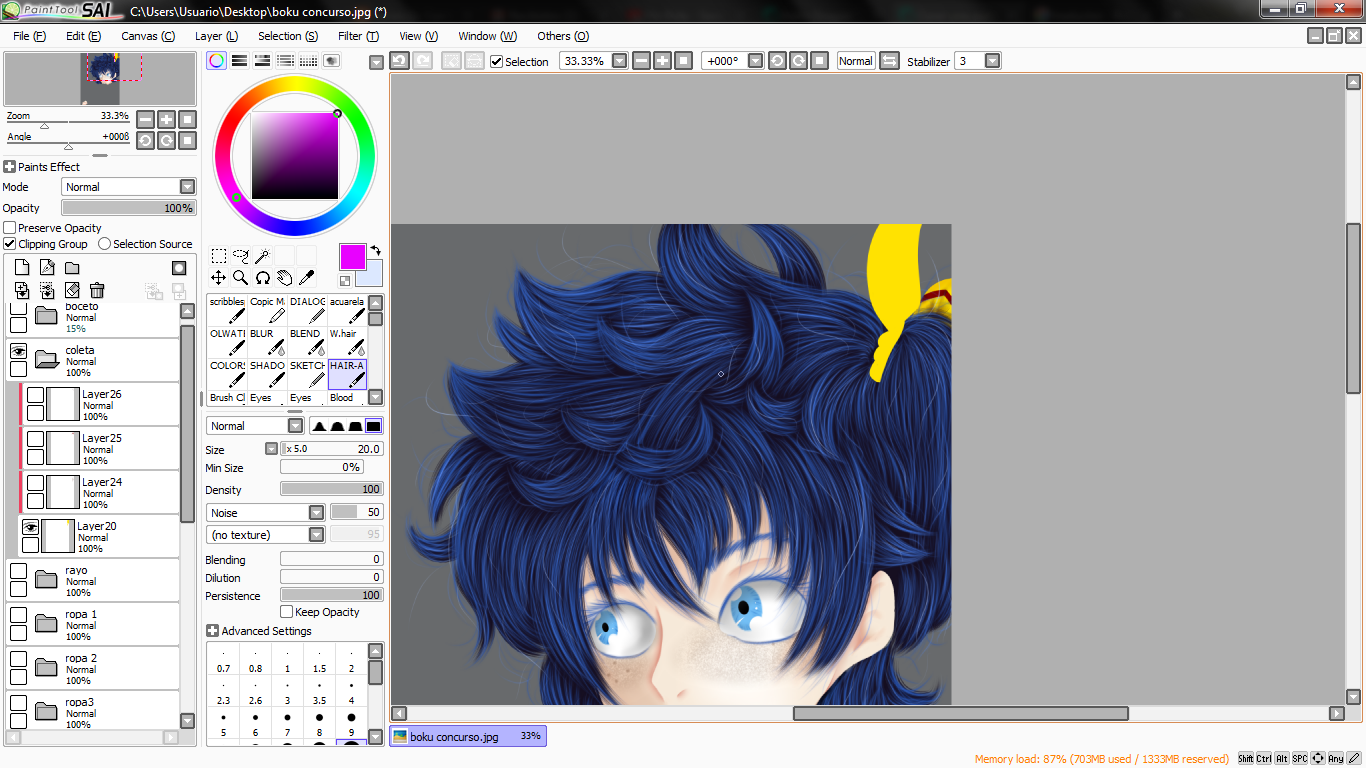The width and height of the screenshot is (1366, 768).
Task: Transfer down to the layer below
Action: [21, 290]
